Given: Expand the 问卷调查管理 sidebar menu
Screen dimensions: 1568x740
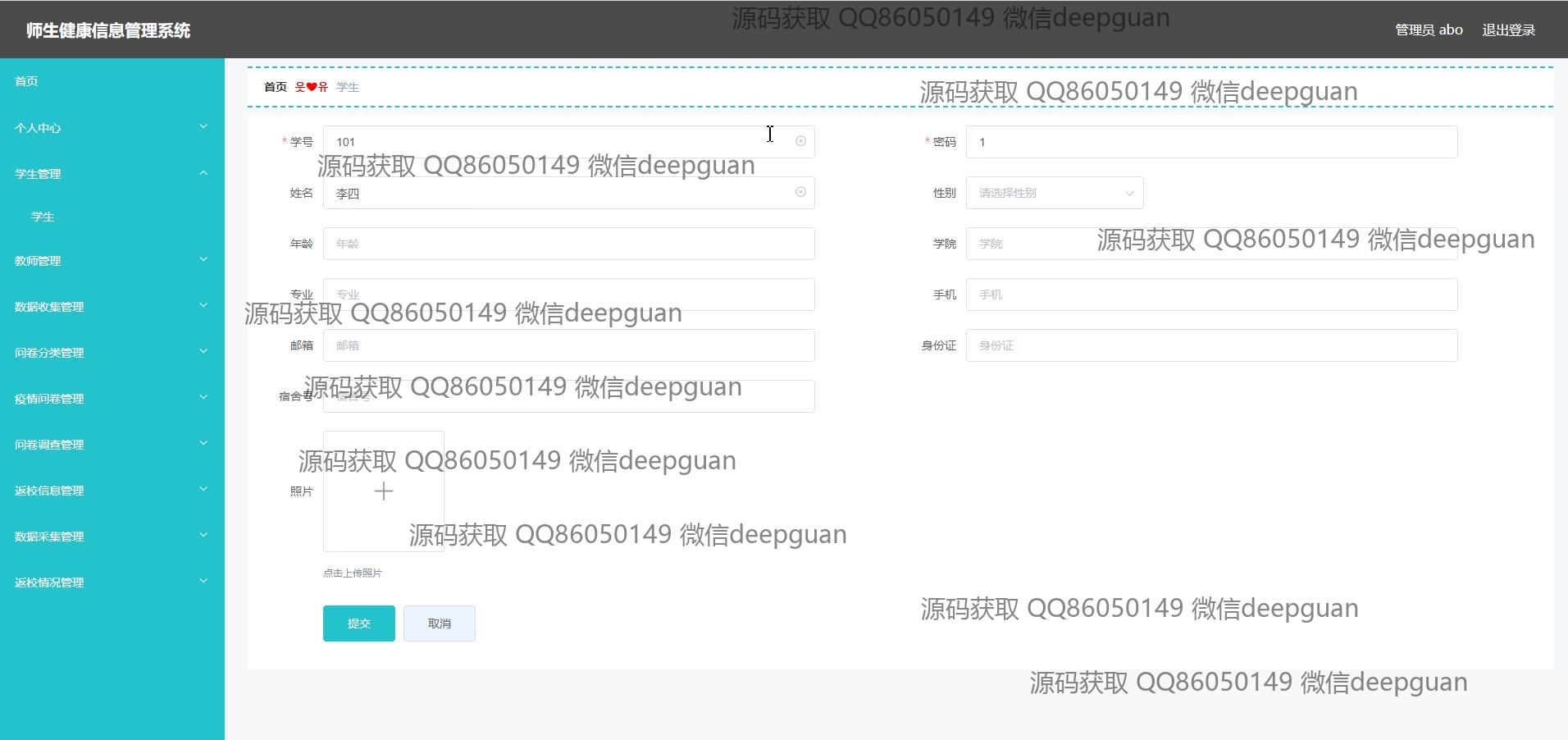Looking at the screenshot, I should pyautogui.click(x=112, y=444).
